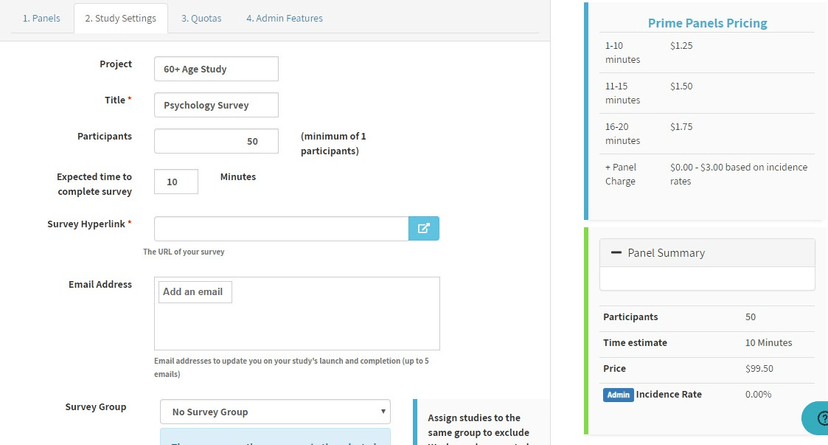Screen dimensions: 828x445
Task: Click the Add an email input
Action: click(195, 292)
